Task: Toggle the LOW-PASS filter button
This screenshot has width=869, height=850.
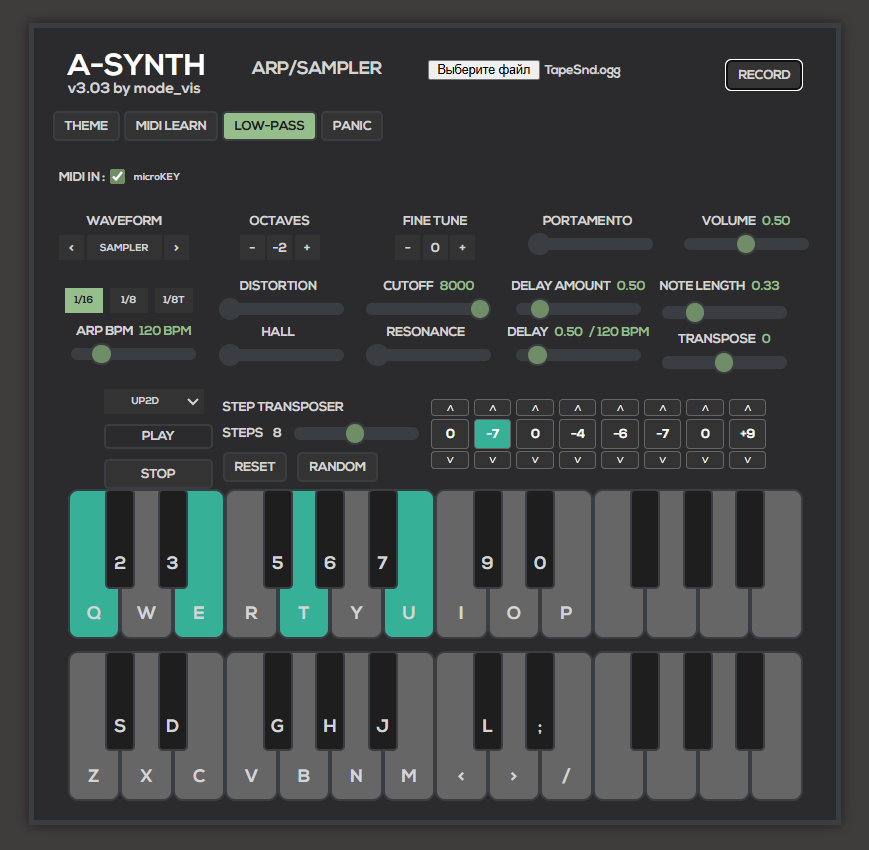Action: pyautogui.click(x=269, y=126)
